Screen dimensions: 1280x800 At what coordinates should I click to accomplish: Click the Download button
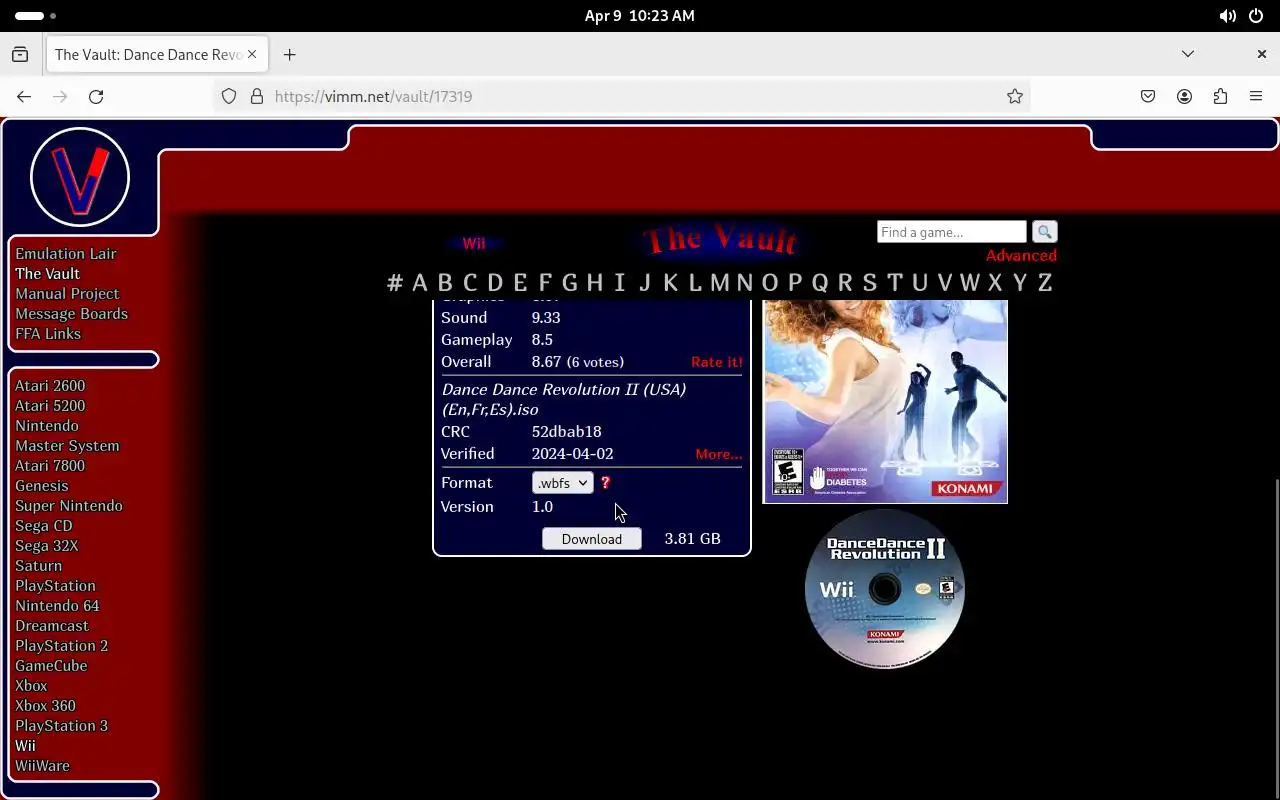click(x=591, y=538)
